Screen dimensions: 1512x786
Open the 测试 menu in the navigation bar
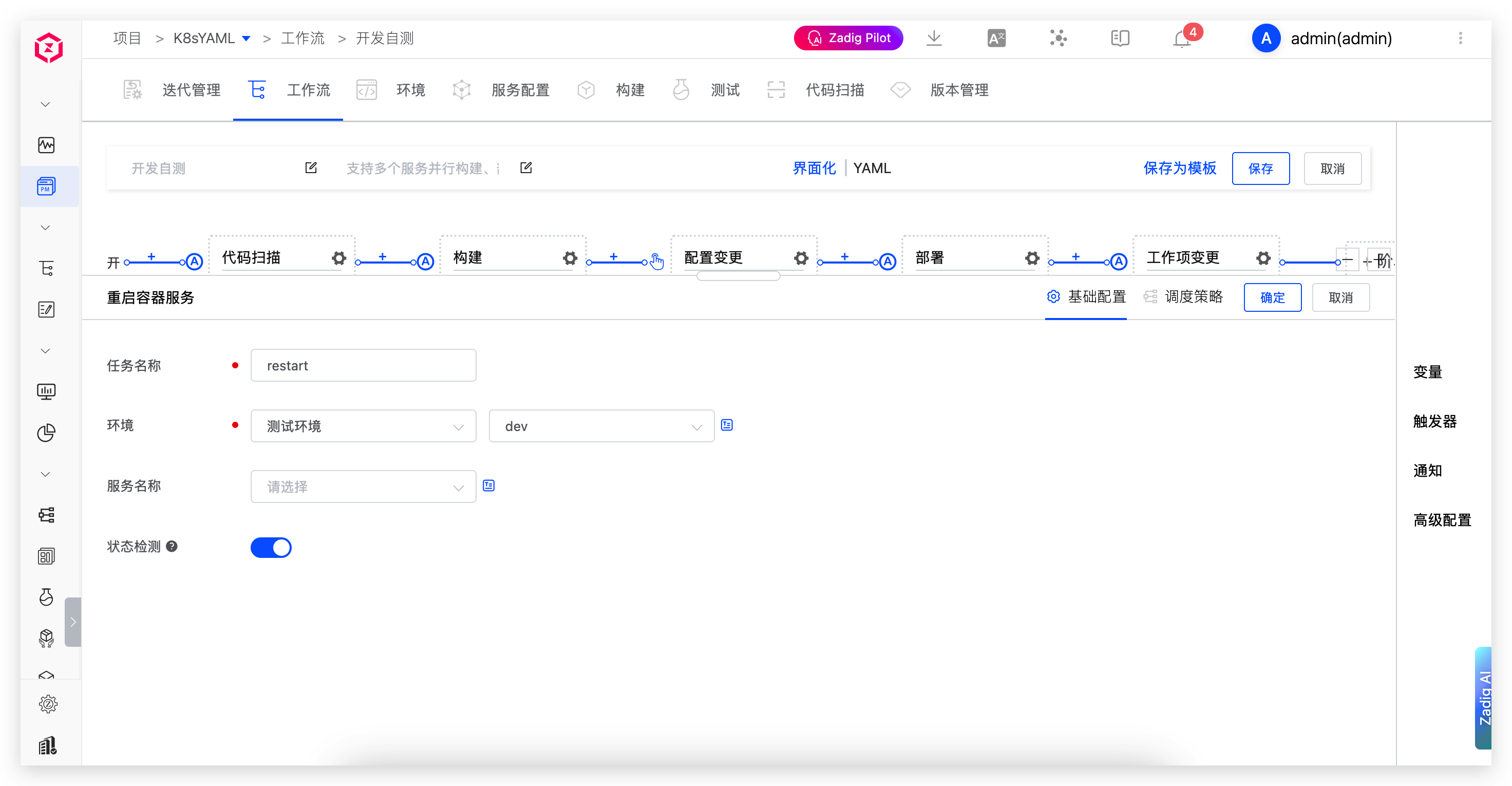pyautogui.click(x=725, y=90)
